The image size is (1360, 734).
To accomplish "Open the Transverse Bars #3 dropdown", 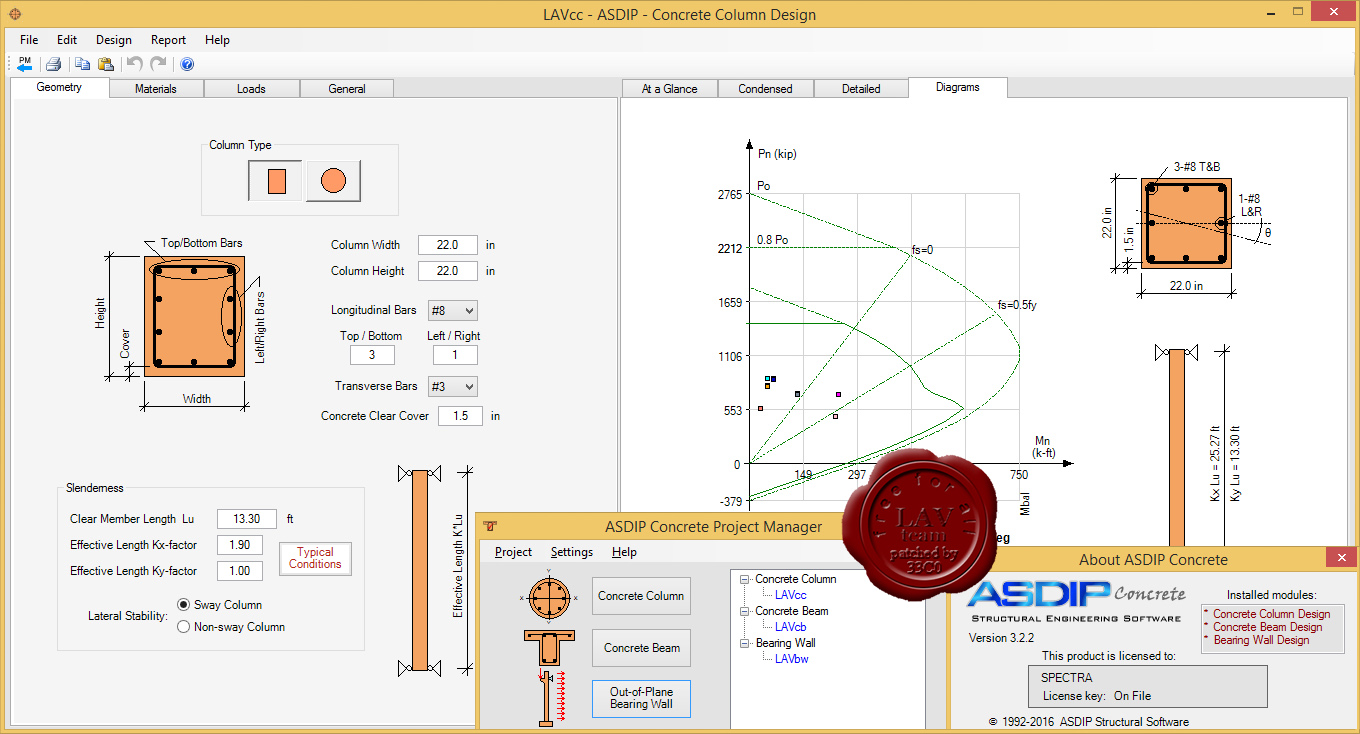I will (452, 386).
